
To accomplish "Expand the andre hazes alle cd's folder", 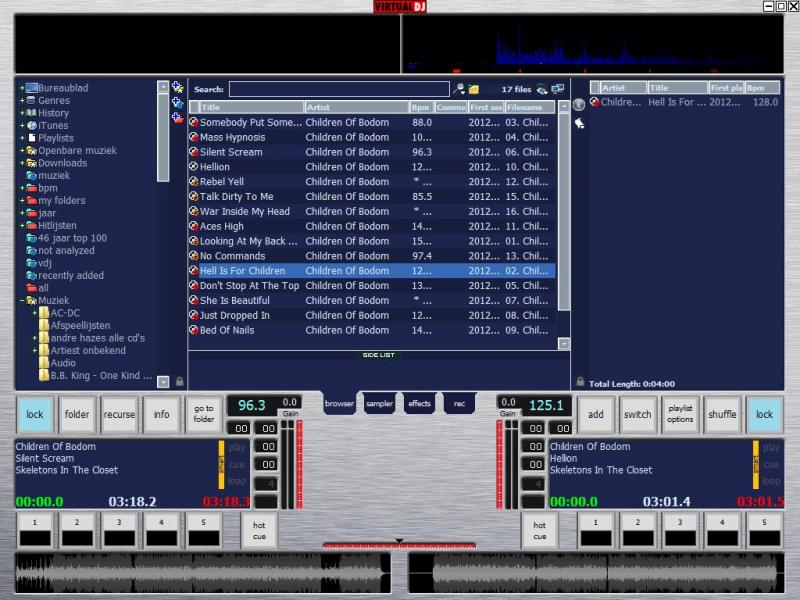I will (x=35, y=338).
